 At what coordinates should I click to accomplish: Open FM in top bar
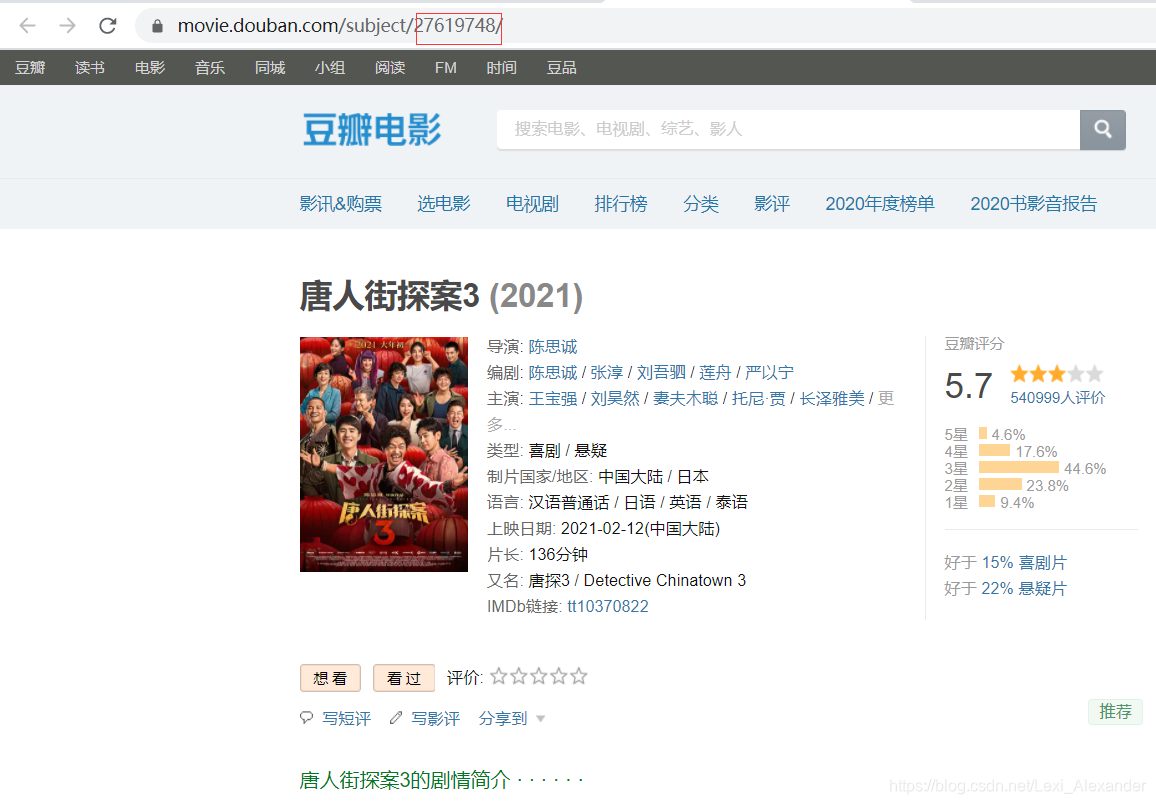pyautogui.click(x=446, y=68)
